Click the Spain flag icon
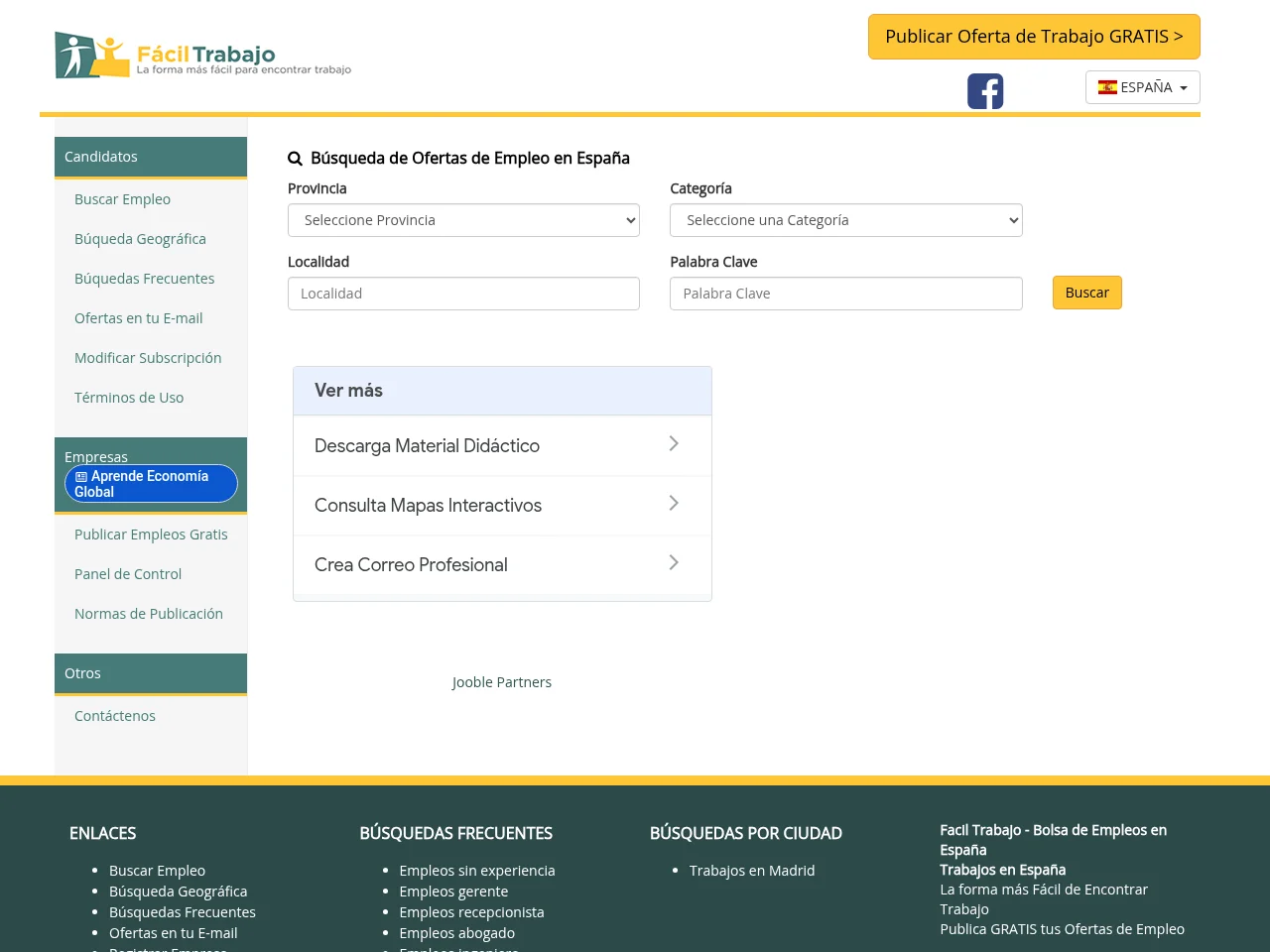Screen dimensions: 1270x952 pyautogui.click(x=1107, y=87)
